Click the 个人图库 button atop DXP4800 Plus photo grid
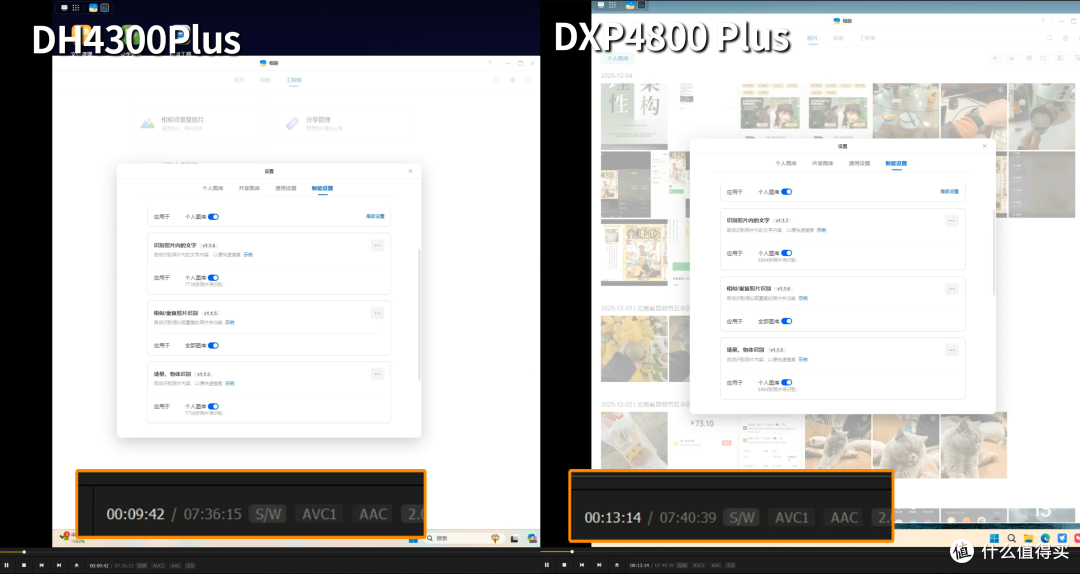The height and width of the screenshot is (574, 1080). 617,59
